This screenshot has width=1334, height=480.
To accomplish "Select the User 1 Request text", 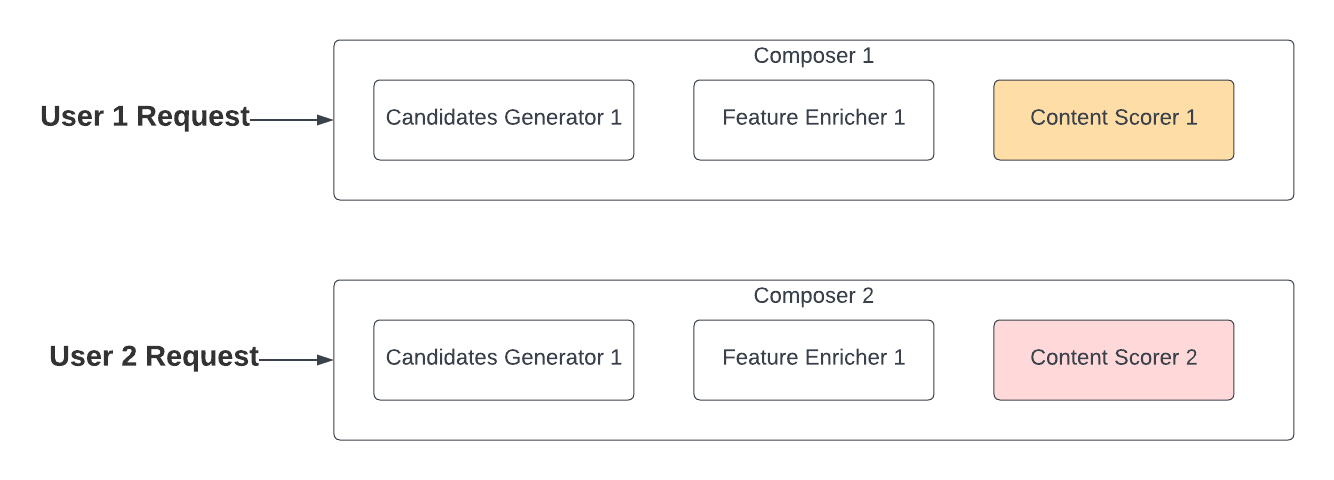I will coord(145,117).
